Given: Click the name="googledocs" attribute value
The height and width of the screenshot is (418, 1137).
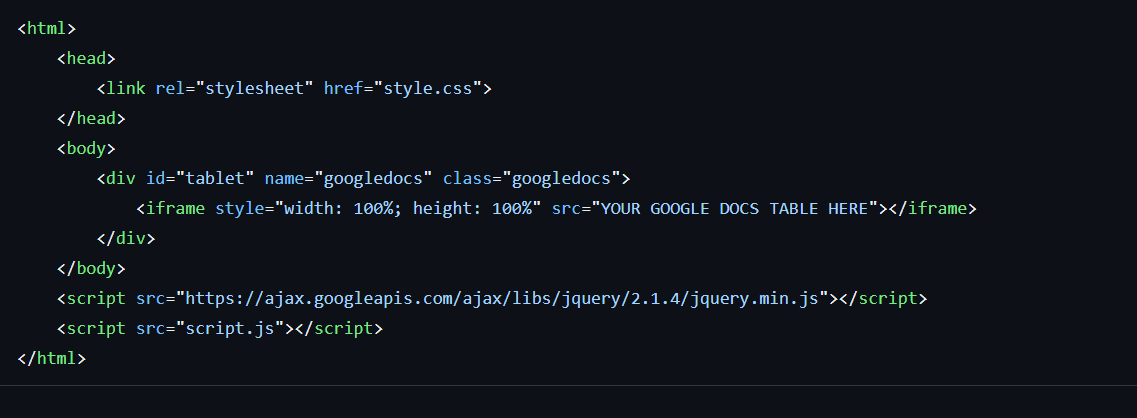Looking at the screenshot, I should (x=373, y=179).
